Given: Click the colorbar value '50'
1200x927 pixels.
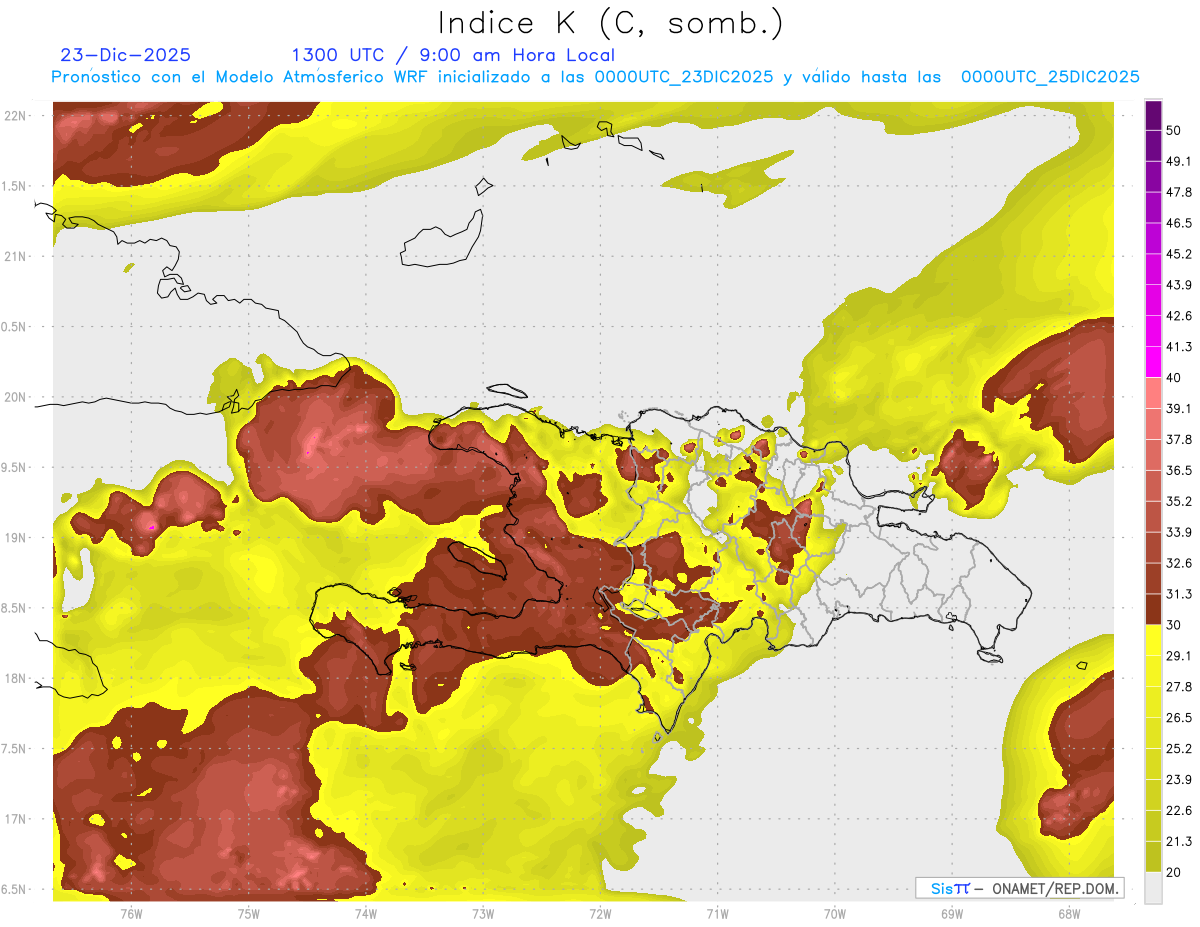Looking at the screenshot, I should pyautogui.click(x=1175, y=130).
